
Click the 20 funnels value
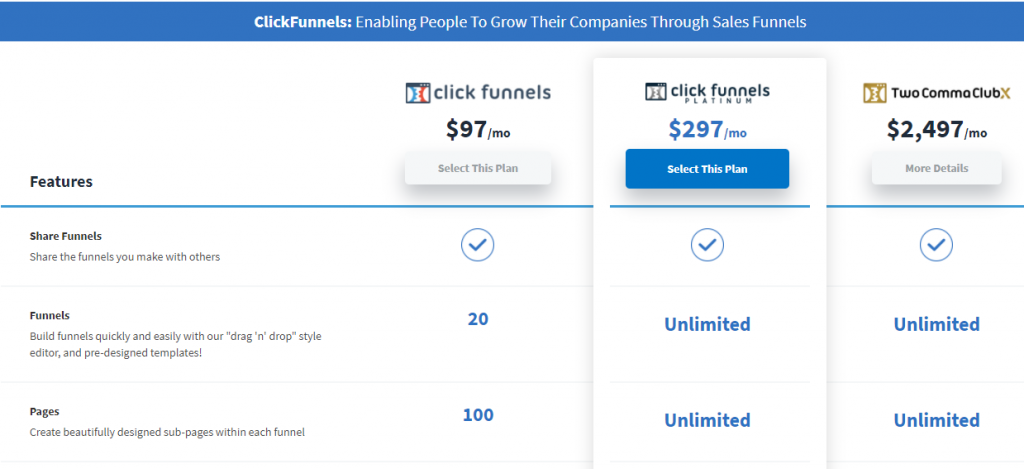[x=478, y=319]
